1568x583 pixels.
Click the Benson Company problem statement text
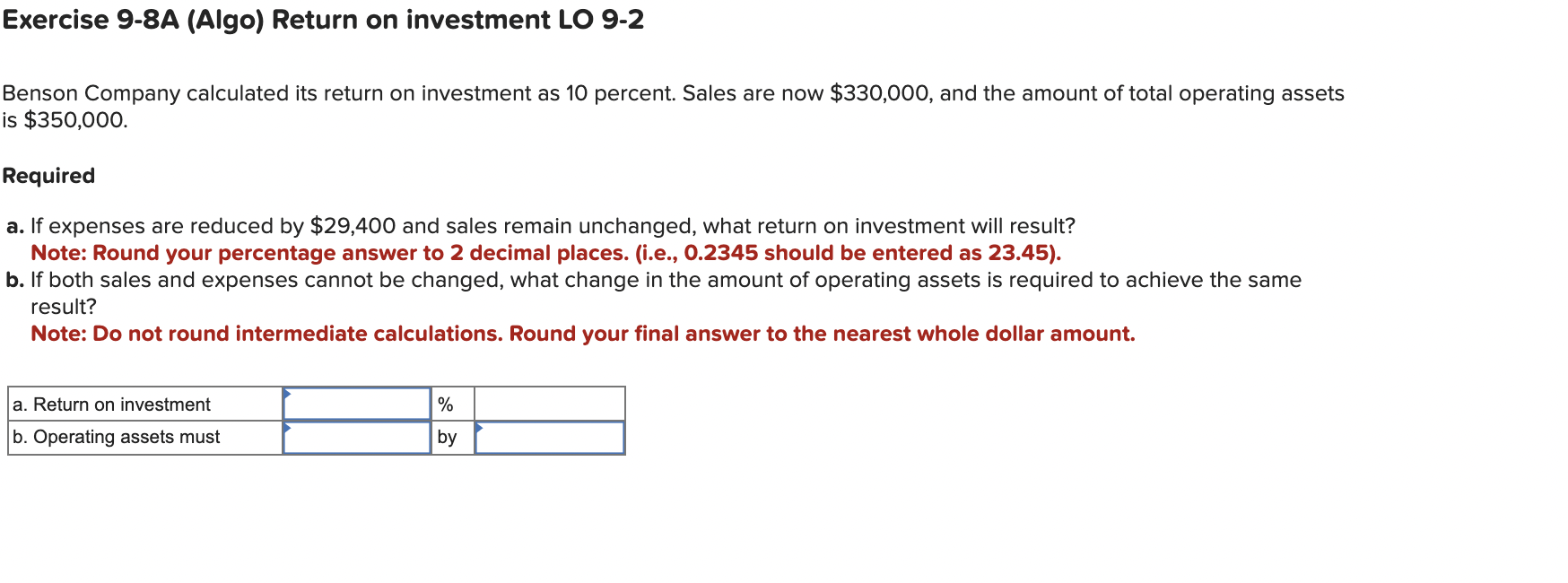click(673, 92)
